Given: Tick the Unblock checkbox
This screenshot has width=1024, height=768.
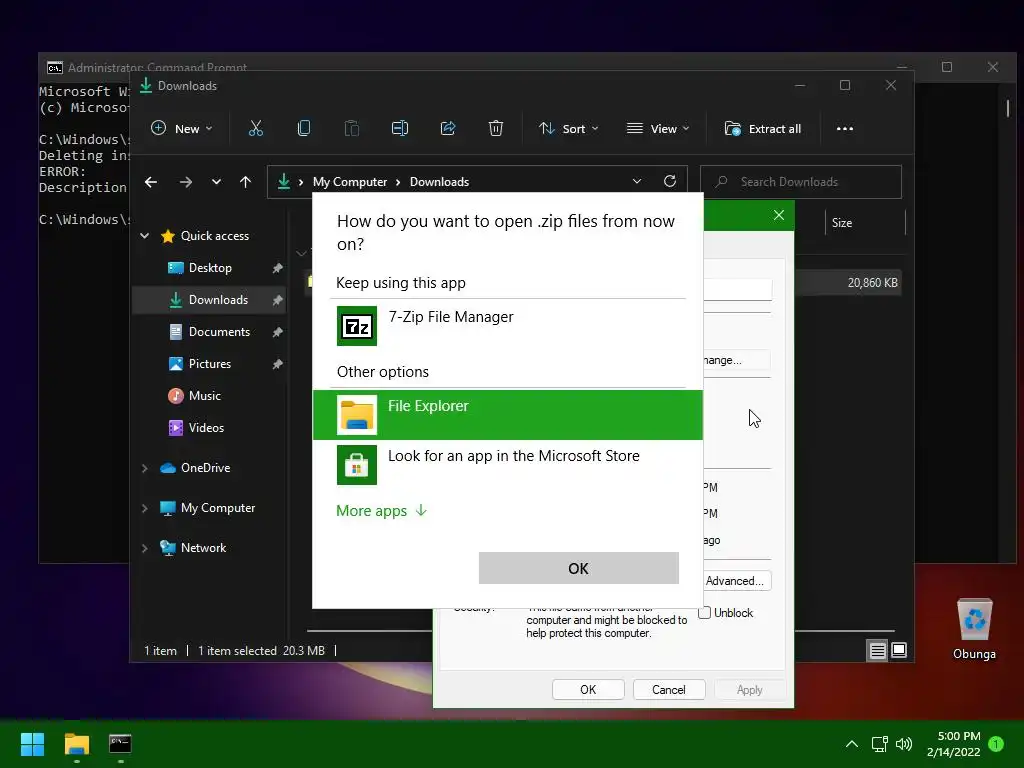Looking at the screenshot, I should pos(705,613).
